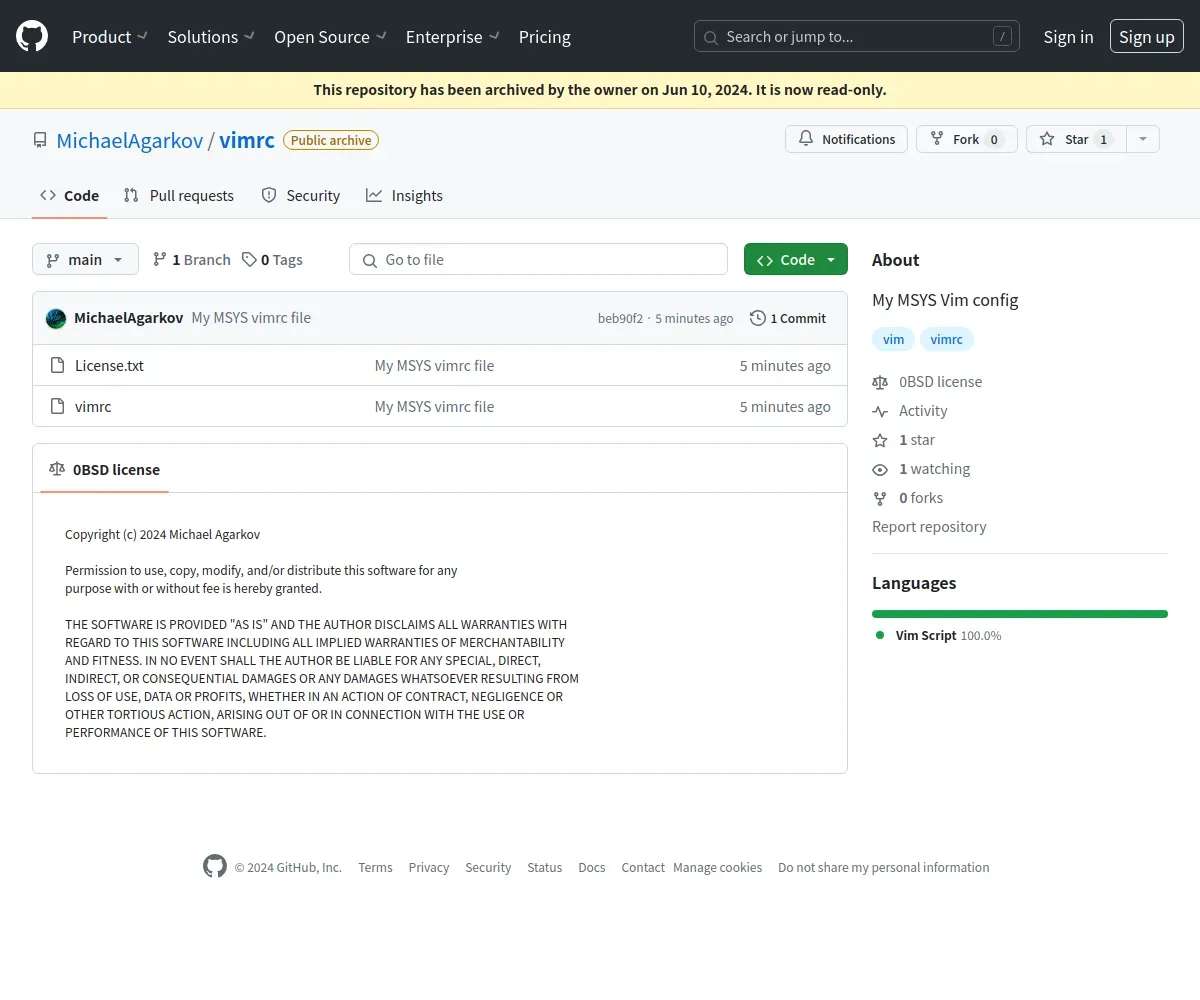This screenshot has width=1200, height=1000.
Task: Open the green Code dropdown button
Action: click(796, 260)
